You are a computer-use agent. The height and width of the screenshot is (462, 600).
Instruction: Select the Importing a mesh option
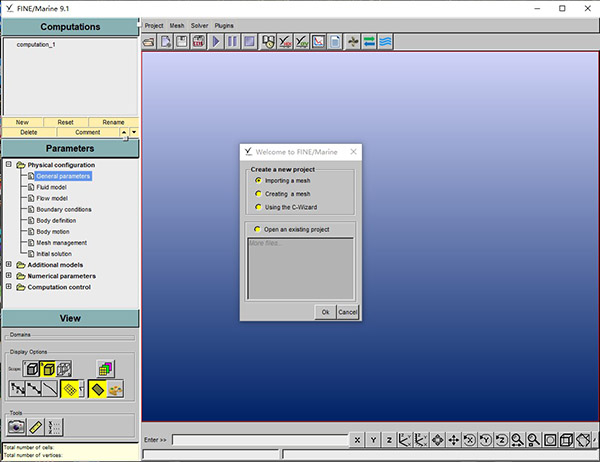pyautogui.click(x=258, y=180)
